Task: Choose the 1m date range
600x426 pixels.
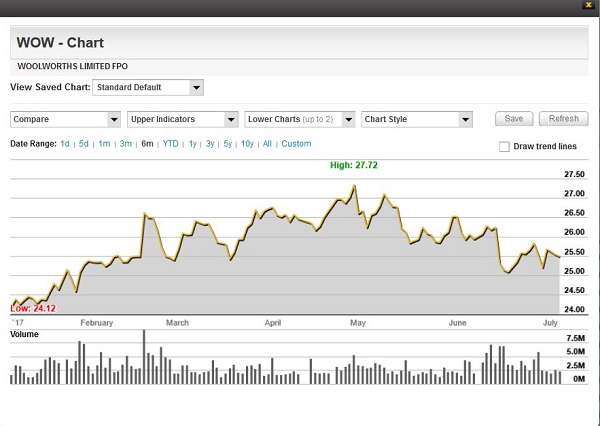Action: (104, 144)
